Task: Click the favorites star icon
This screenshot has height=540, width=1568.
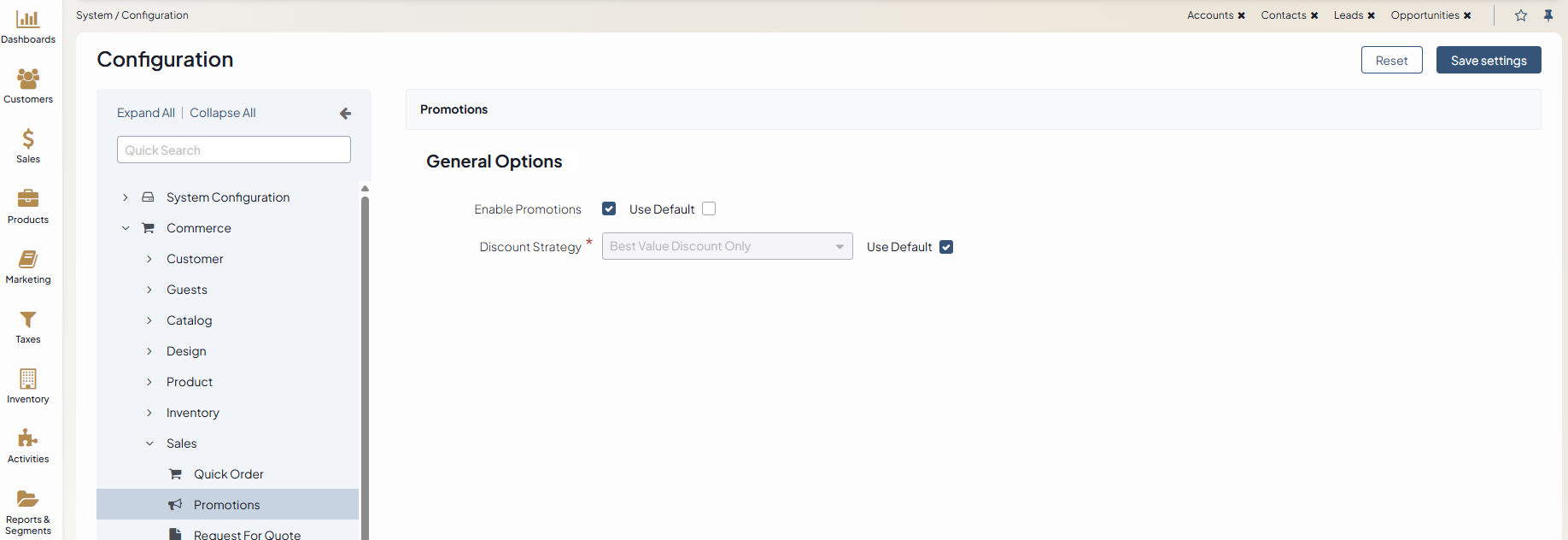Action: pos(1521,15)
